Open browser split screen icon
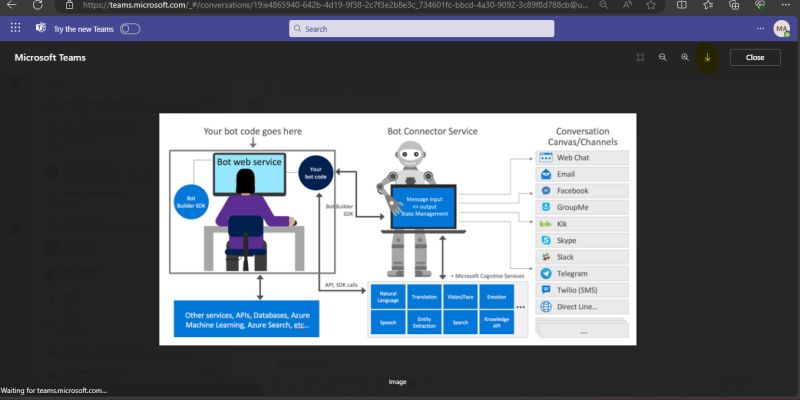Image resolution: width=800 pixels, height=400 pixels. [681, 5]
